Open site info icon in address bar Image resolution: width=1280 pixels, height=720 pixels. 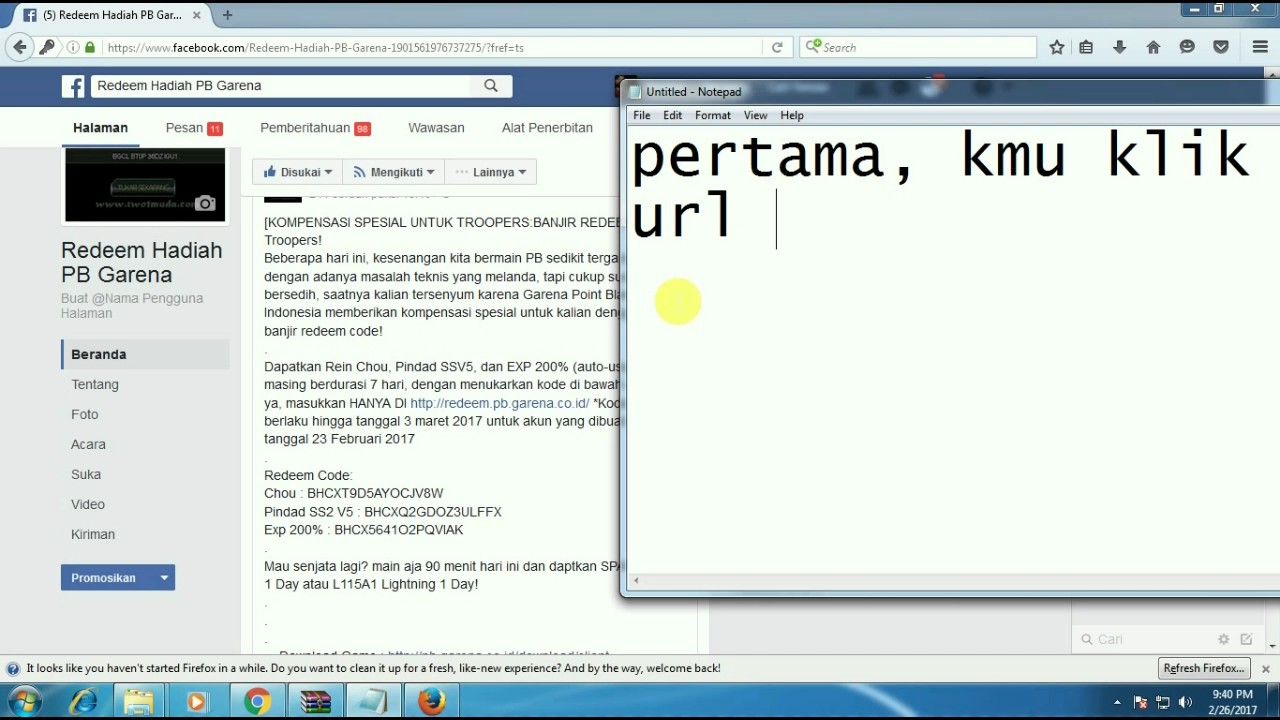click(x=73, y=47)
